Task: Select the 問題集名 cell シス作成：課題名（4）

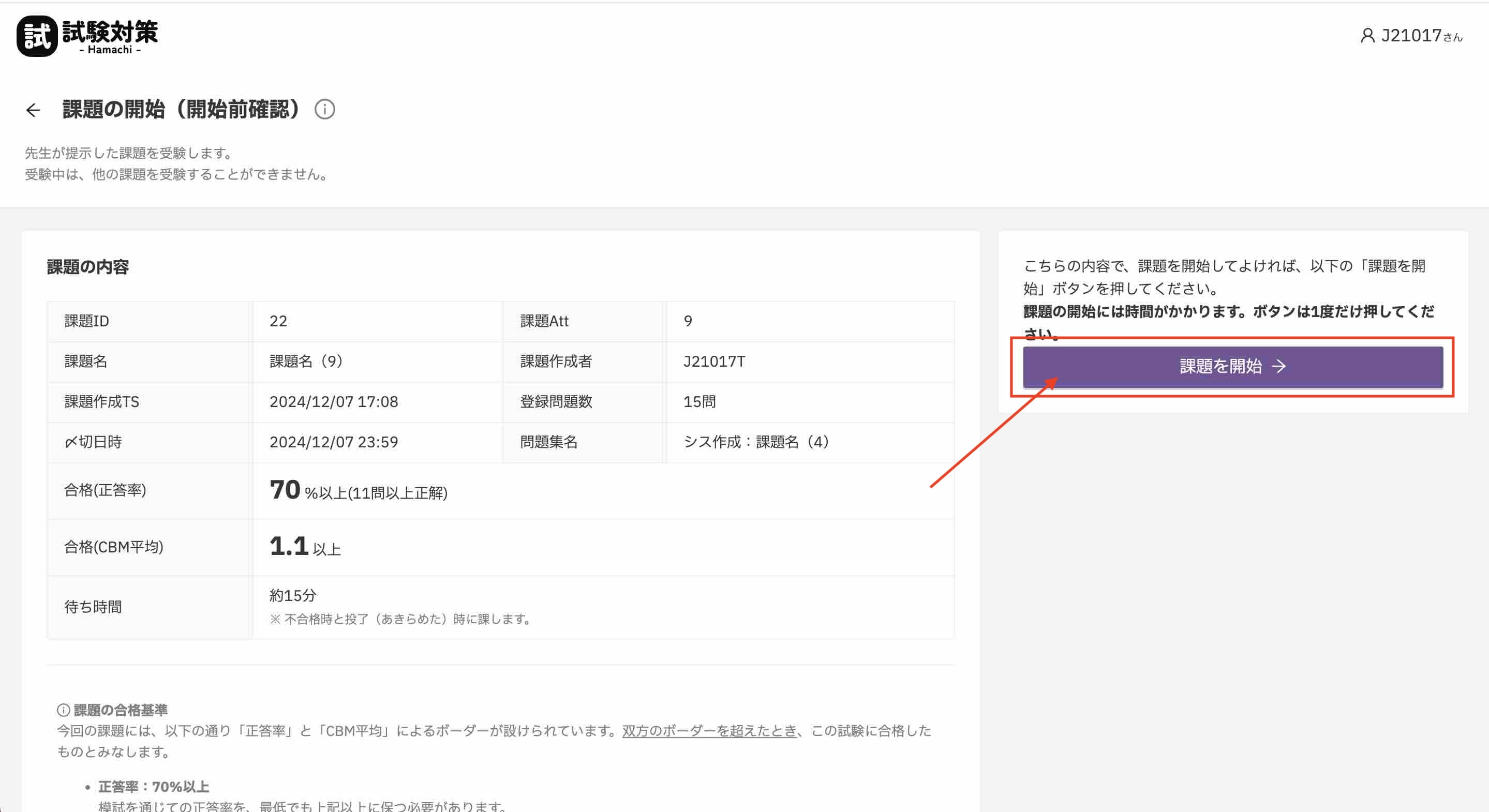Action: [755, 442]
